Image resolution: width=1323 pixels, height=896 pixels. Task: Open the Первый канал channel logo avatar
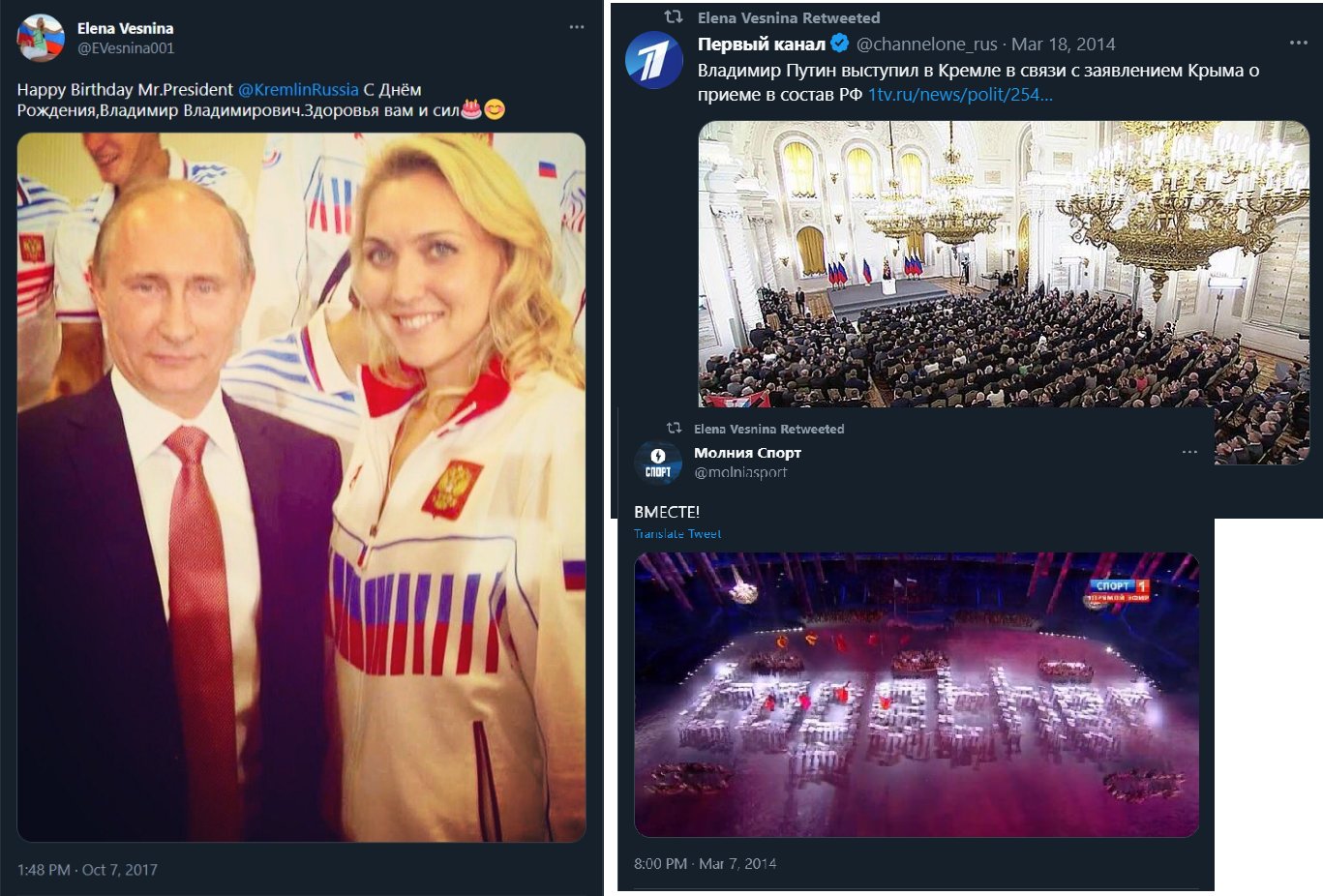[654, 60]
